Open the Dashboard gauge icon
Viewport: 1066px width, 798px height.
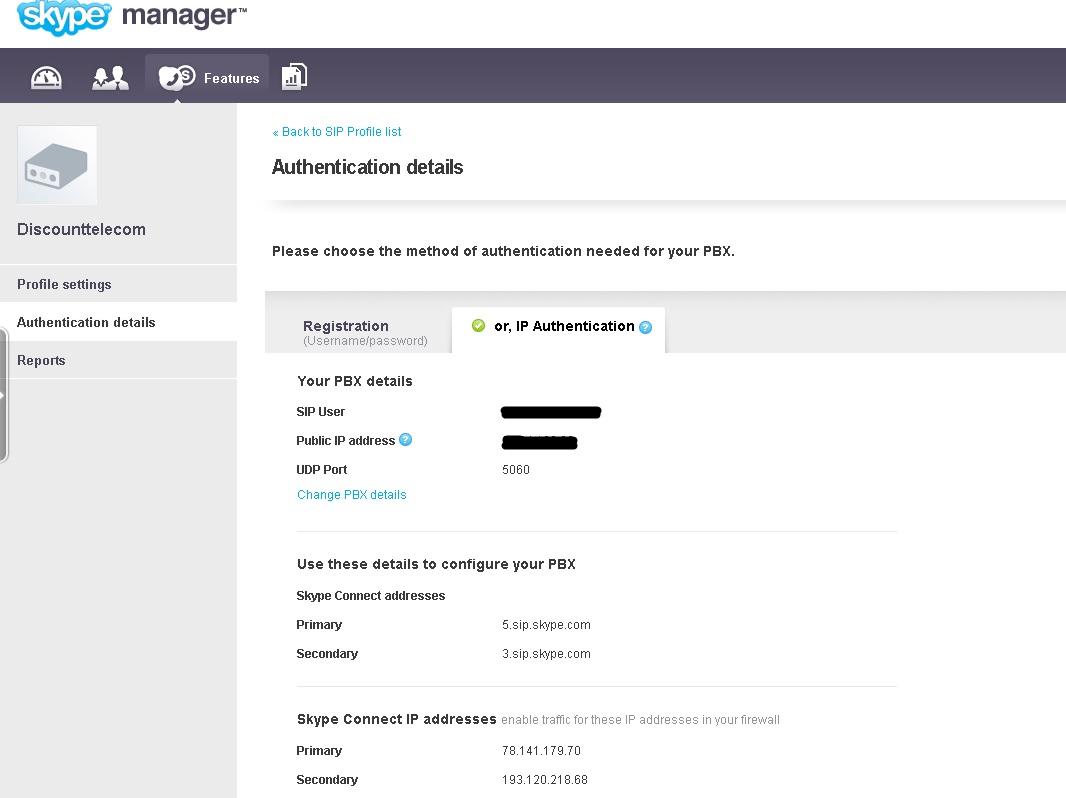pyautogui.click(x=46, y=78)
